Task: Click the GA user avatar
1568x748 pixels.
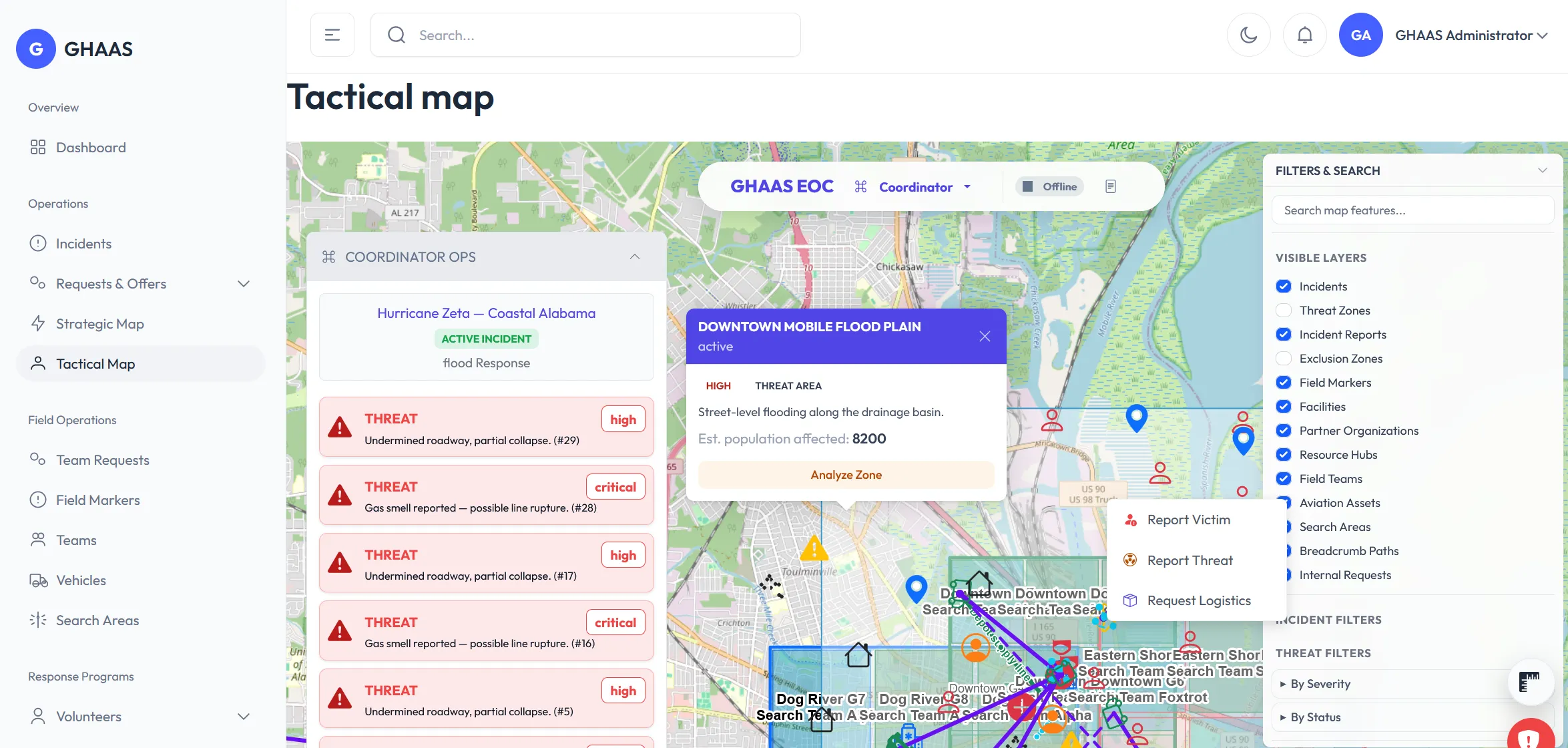Action: 1360,35
